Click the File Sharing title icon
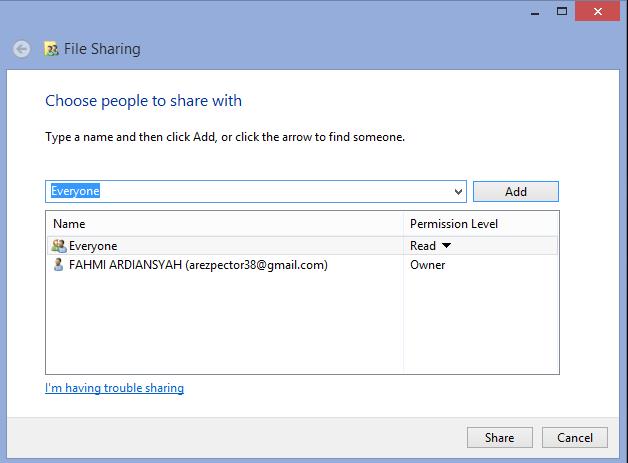 tap(51, 49)
